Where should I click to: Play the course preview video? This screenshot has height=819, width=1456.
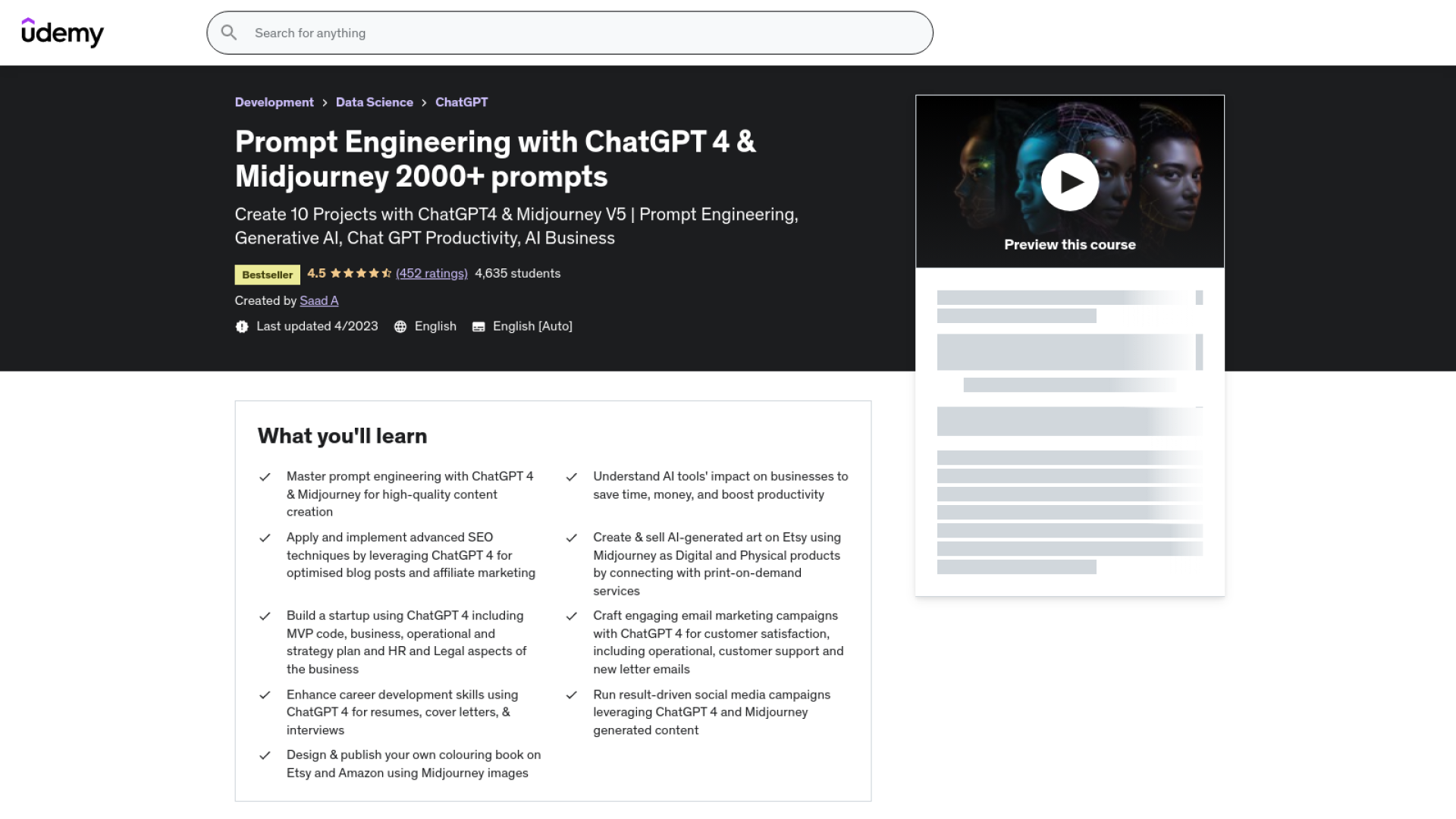pyautogui.click(x=1069, y=182)
